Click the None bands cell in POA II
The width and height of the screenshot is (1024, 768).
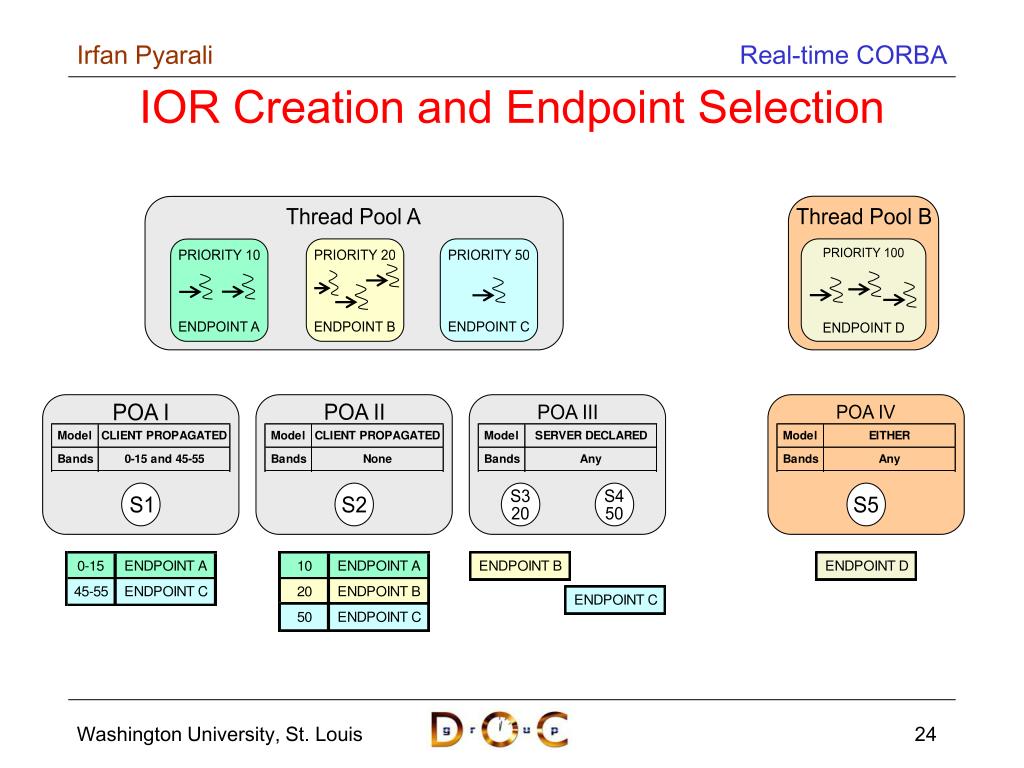pyautogui.click(x=377, y=459)
